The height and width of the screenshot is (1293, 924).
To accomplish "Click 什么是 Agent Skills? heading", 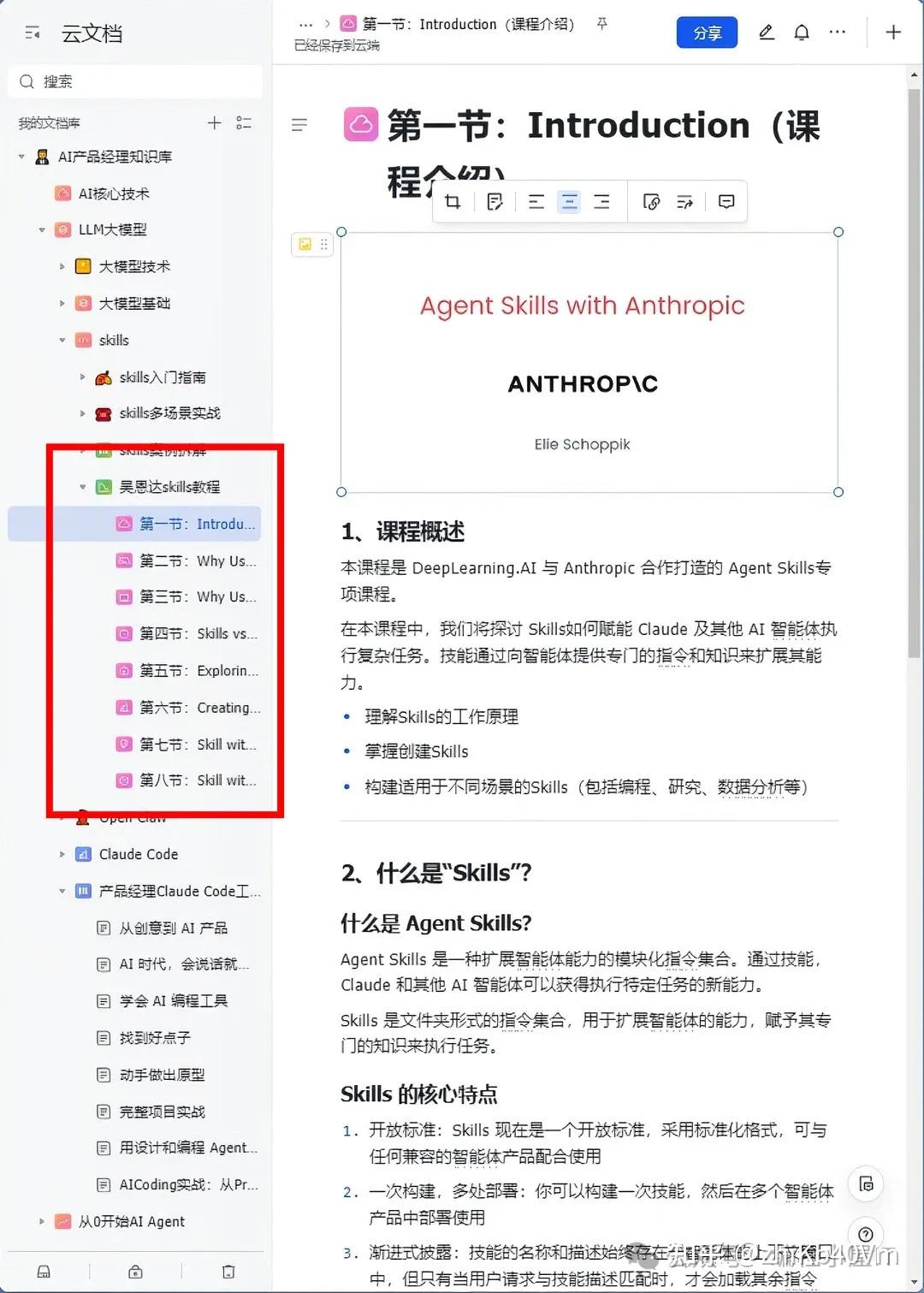I will (436, 923).
